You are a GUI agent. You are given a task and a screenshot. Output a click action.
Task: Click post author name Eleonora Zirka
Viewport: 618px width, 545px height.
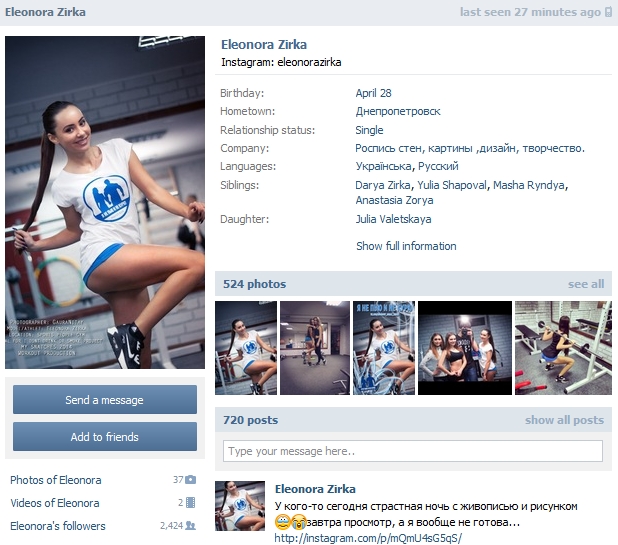pos(315,489)
